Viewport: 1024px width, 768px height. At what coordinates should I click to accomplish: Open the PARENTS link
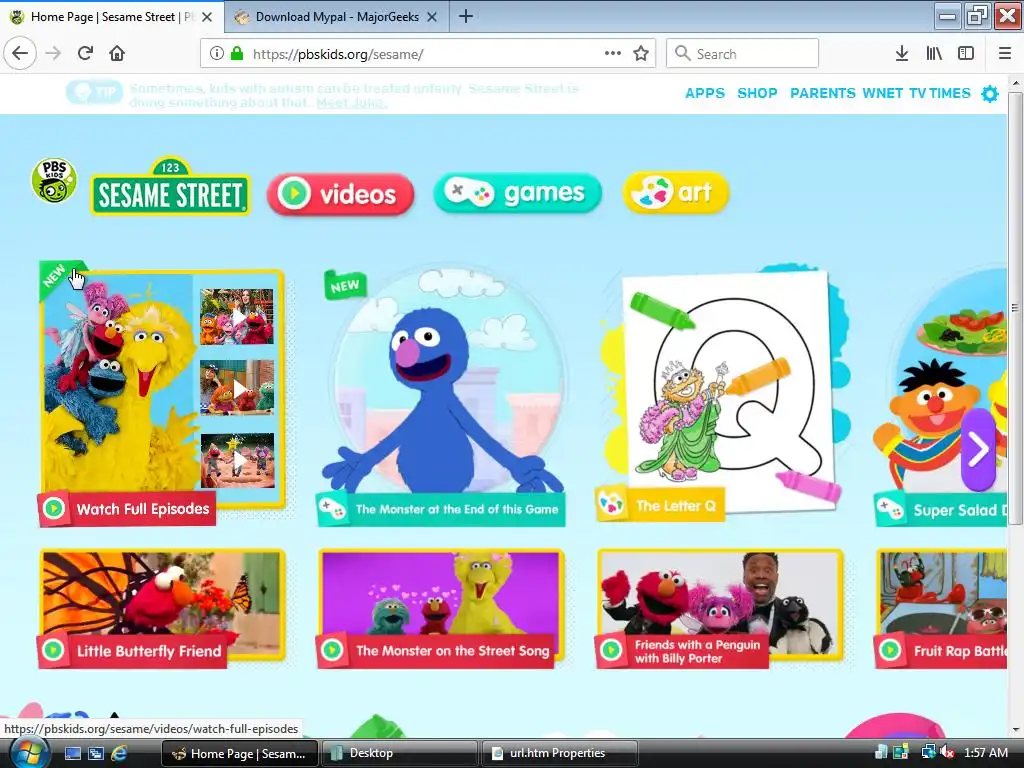coord(823,93)
